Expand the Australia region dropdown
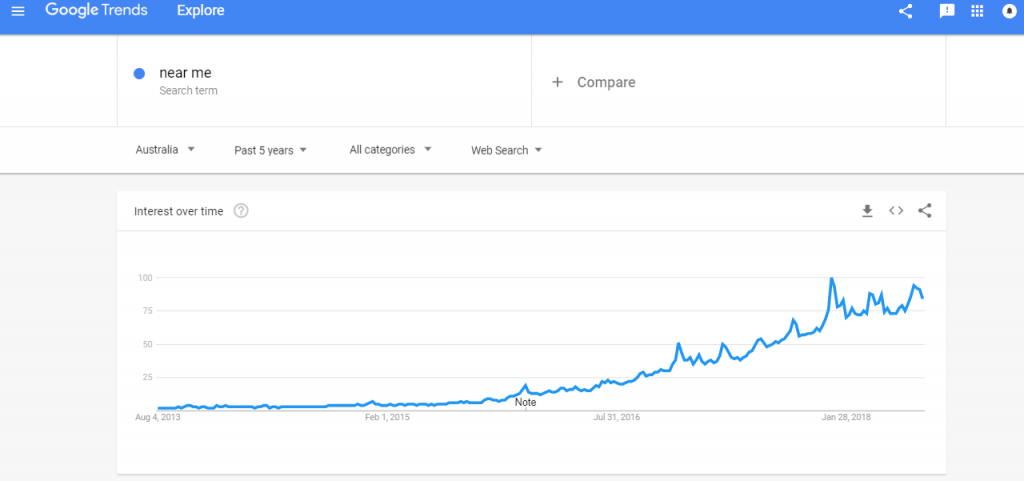Screen dimensions: 1024x481 [165, 149]
